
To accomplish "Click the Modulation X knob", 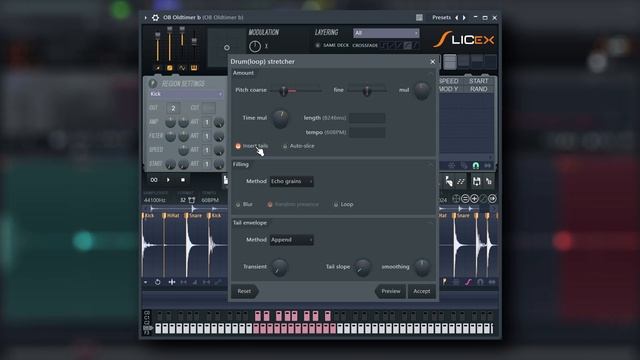I will click(255, 47).
